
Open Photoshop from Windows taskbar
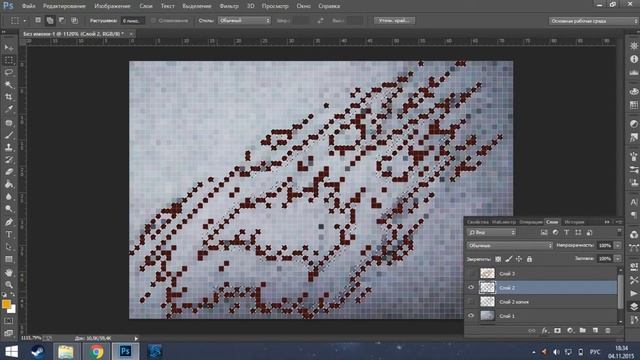point(125,351)
